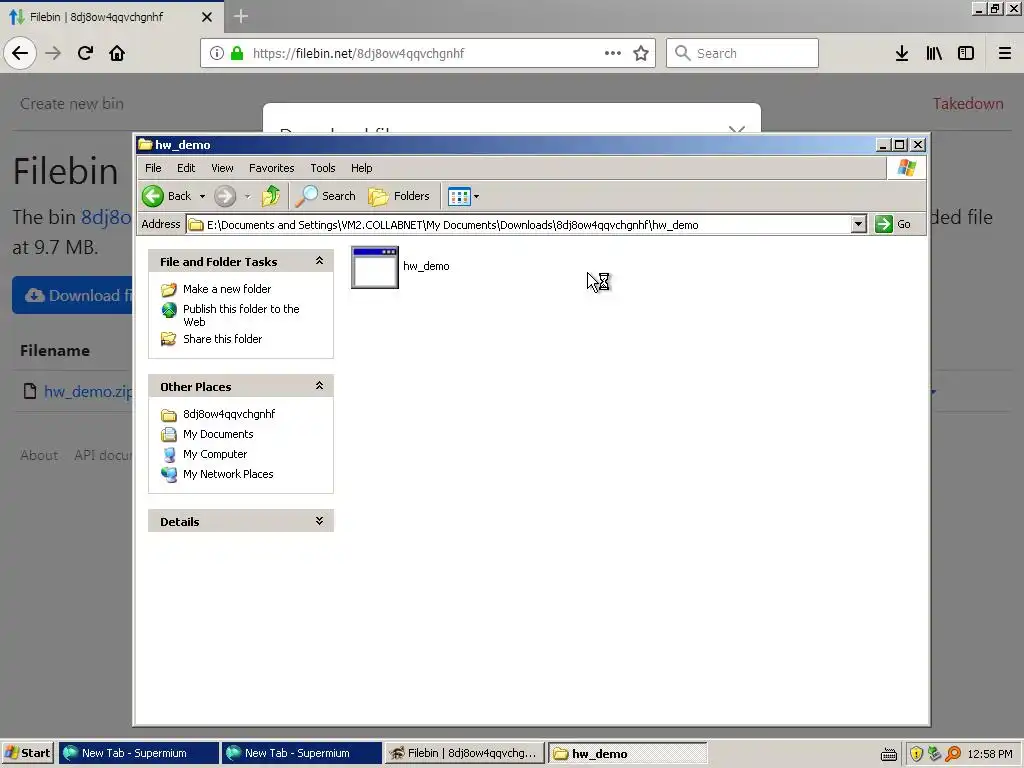Click the magnifier tray icon near clock
The image size is (1024, 768).
[x=953, y=754]
